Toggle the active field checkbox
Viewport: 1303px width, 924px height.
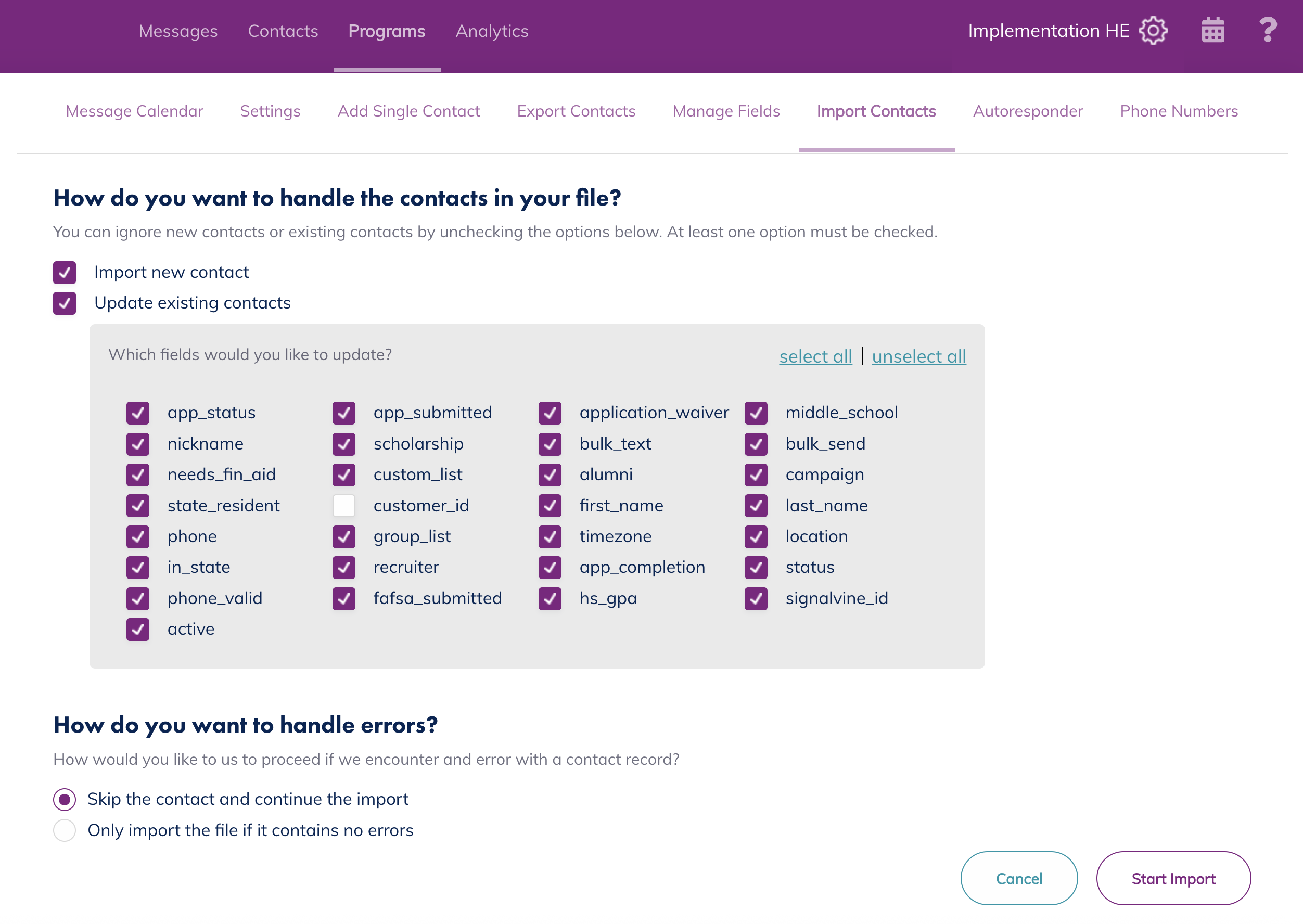(138, 630)
